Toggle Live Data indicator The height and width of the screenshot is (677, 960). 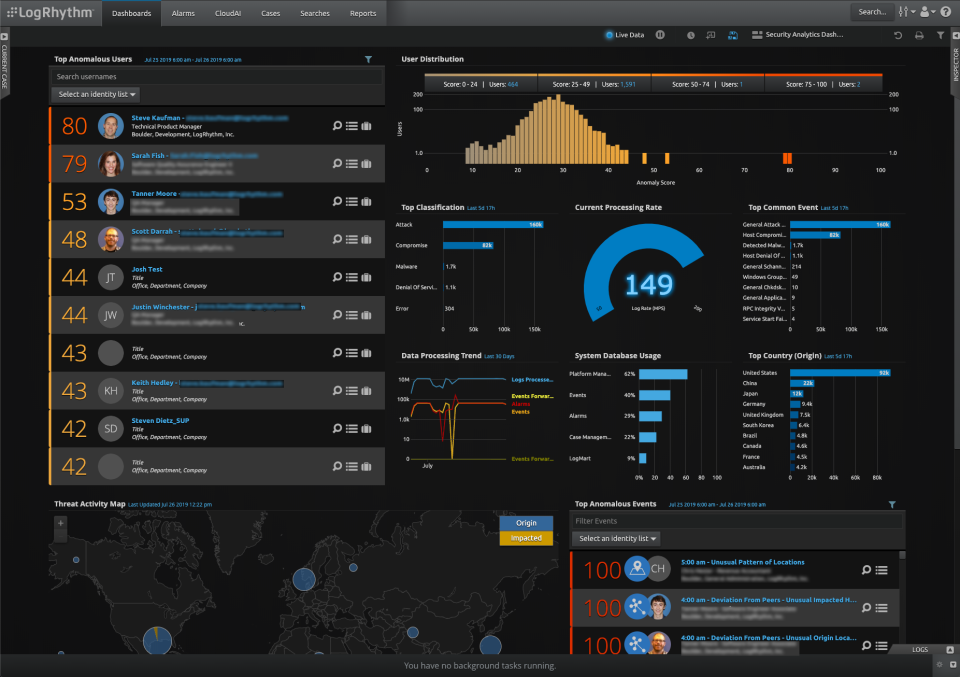(x=624, y=35)
